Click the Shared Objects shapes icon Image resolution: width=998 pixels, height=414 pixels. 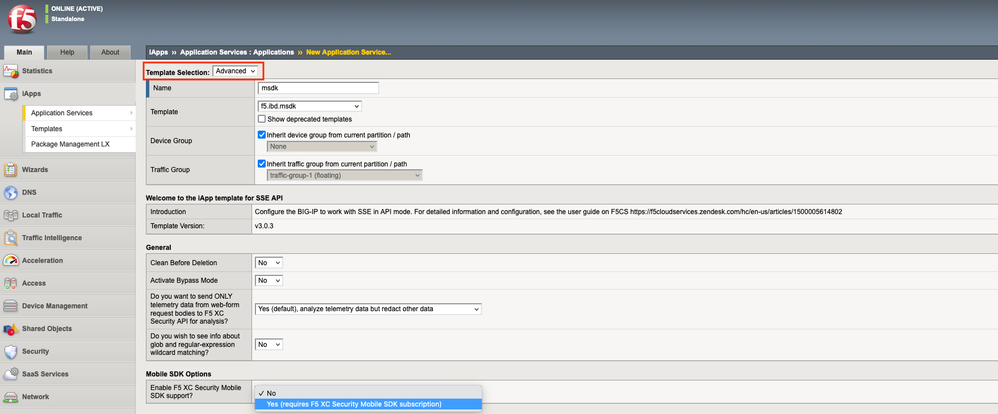tap(11, 329)
